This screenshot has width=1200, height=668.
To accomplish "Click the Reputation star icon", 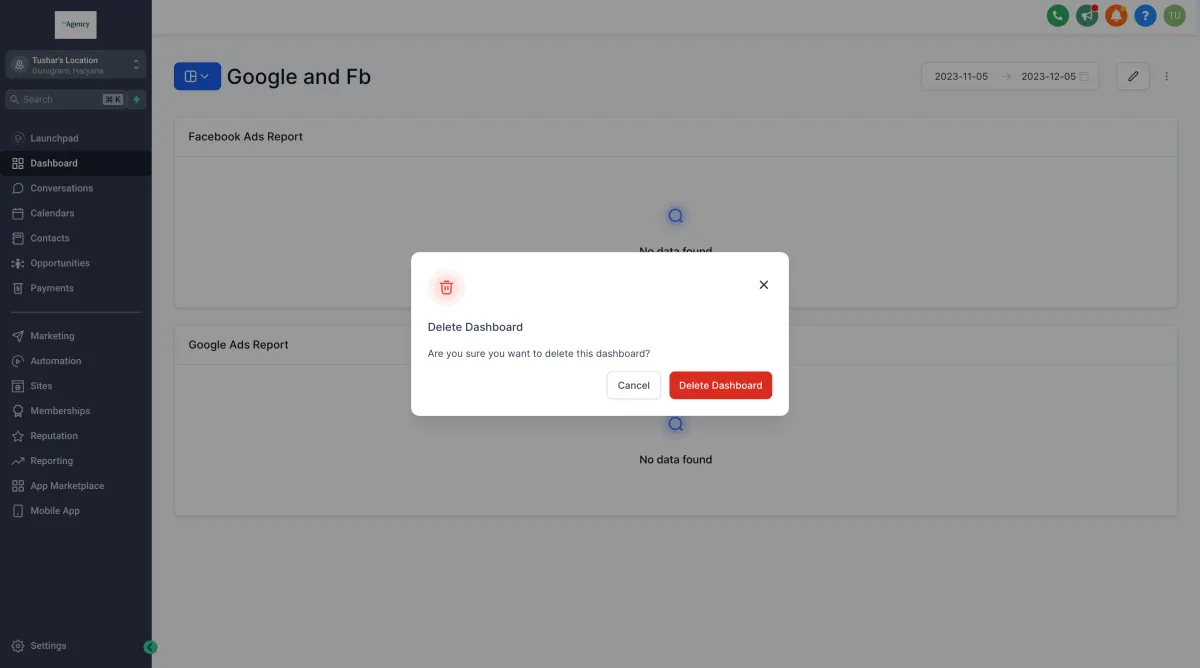I will [x=18, y=436].
